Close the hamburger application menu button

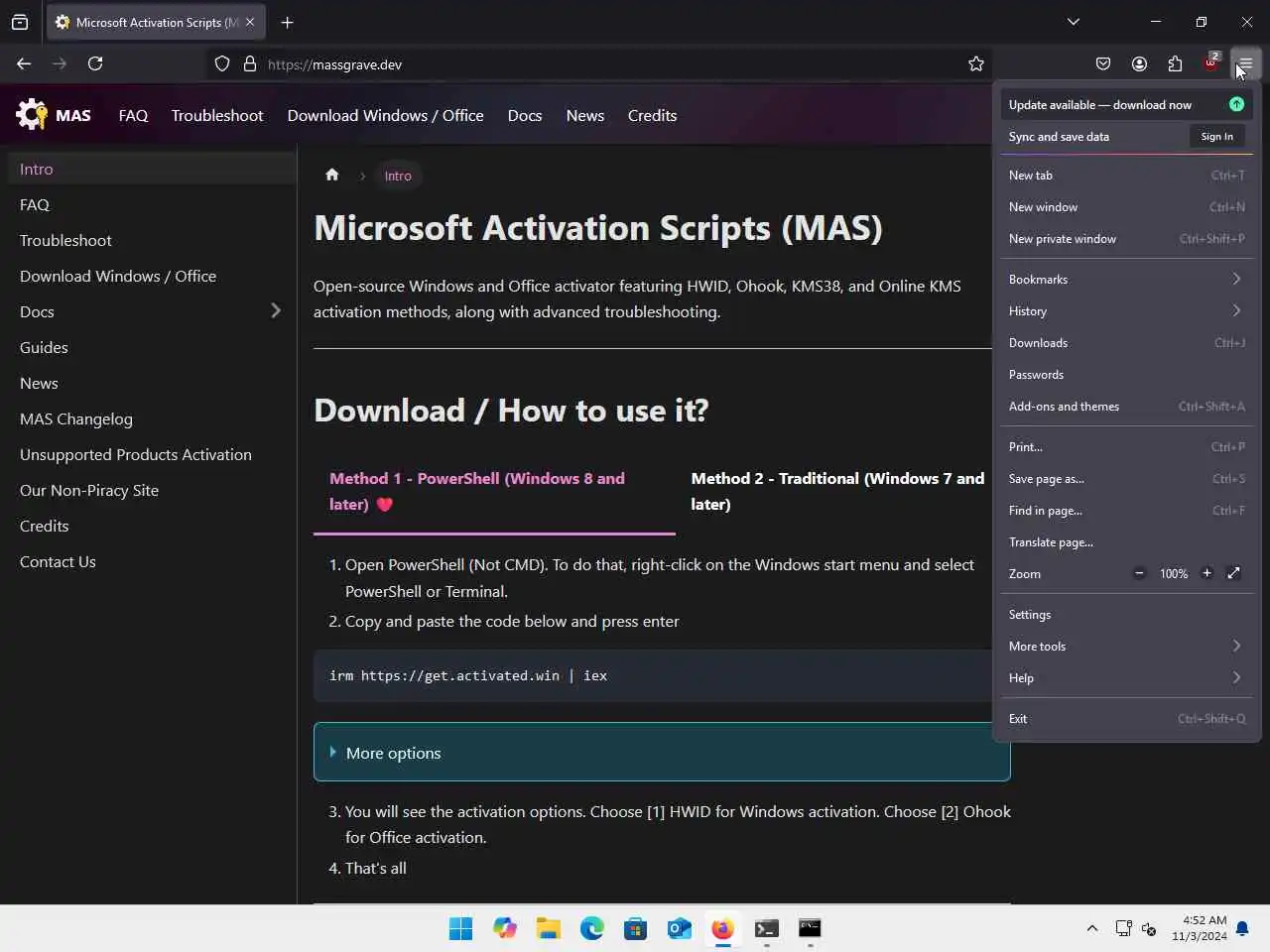(x=1245, y=63)
